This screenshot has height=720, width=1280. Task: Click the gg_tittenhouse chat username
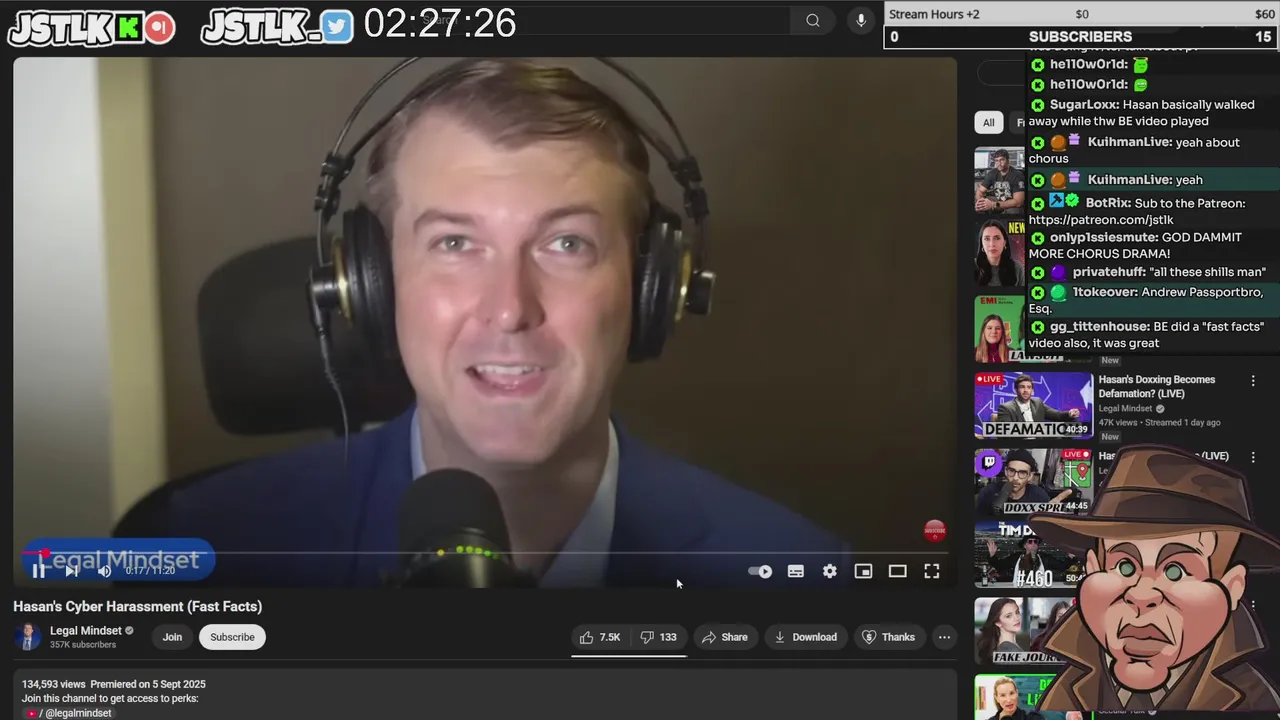1099,327
